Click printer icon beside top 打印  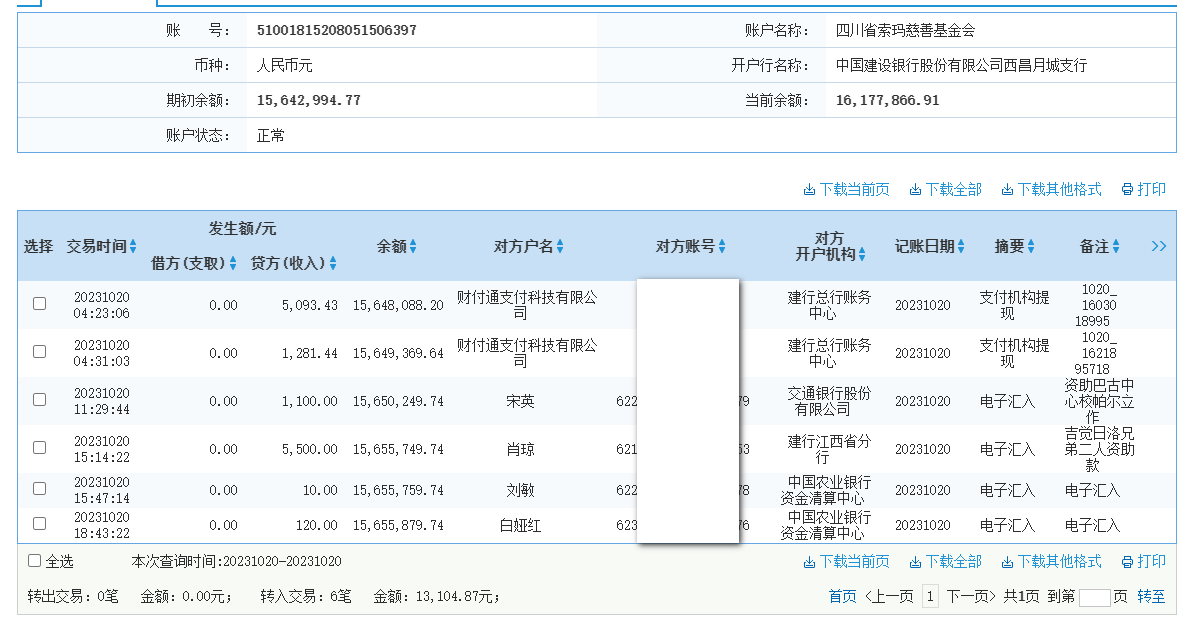[1127, 190]
